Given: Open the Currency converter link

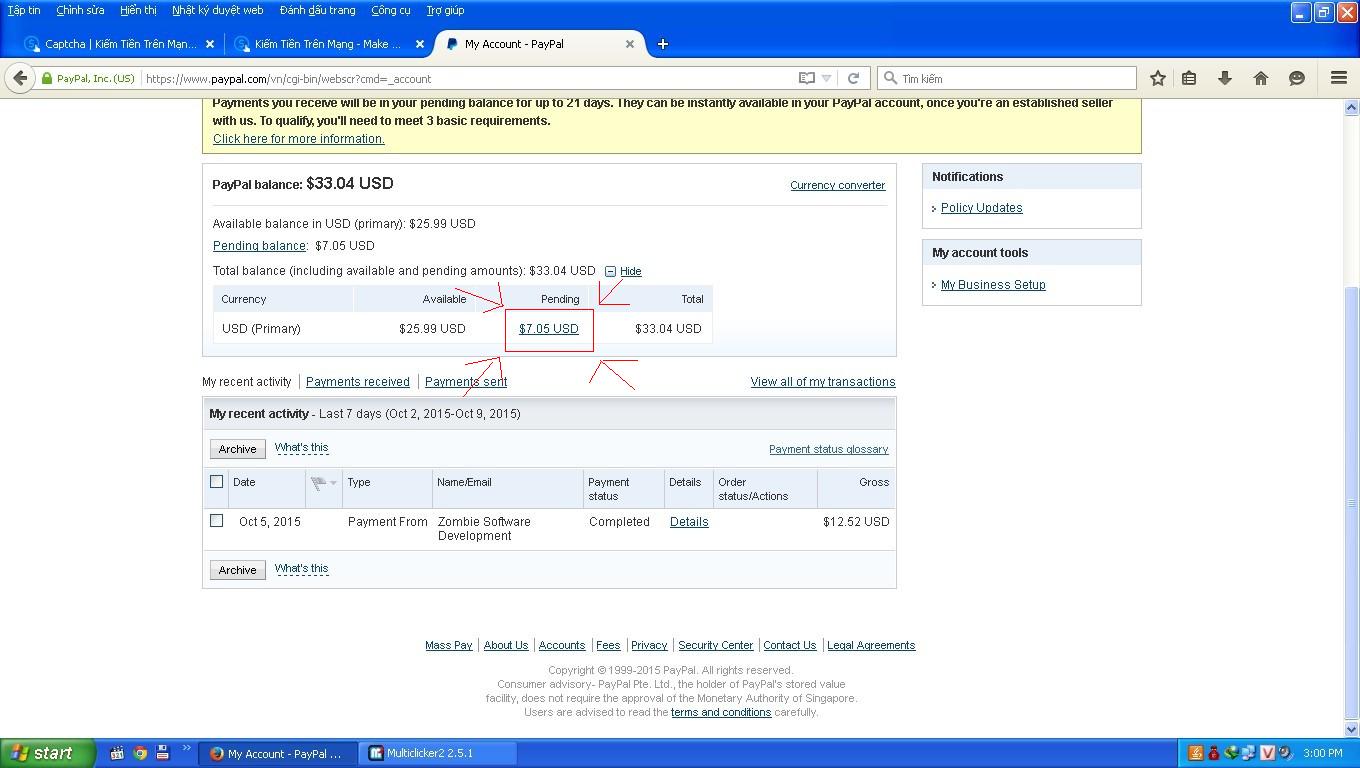Looking at the screenshot, I should 838,185.
